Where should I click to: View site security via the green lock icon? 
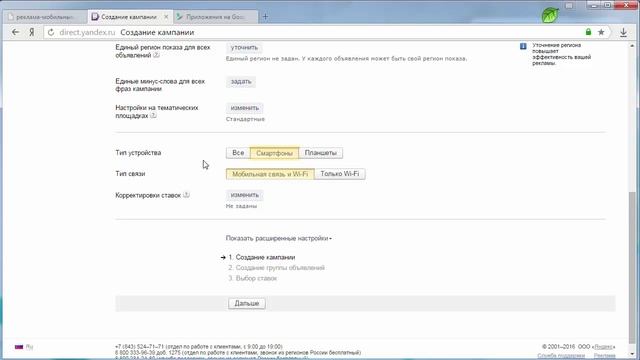pyautogui.click(x=588, y=32)
